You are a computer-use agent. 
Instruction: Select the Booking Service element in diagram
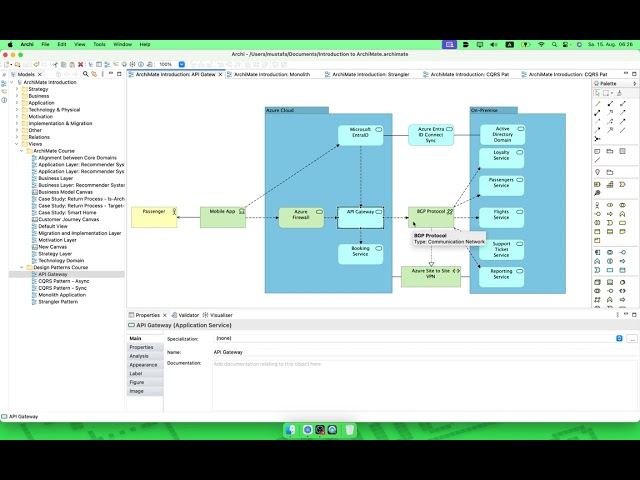pyautogui.click(x=360, y=254)
